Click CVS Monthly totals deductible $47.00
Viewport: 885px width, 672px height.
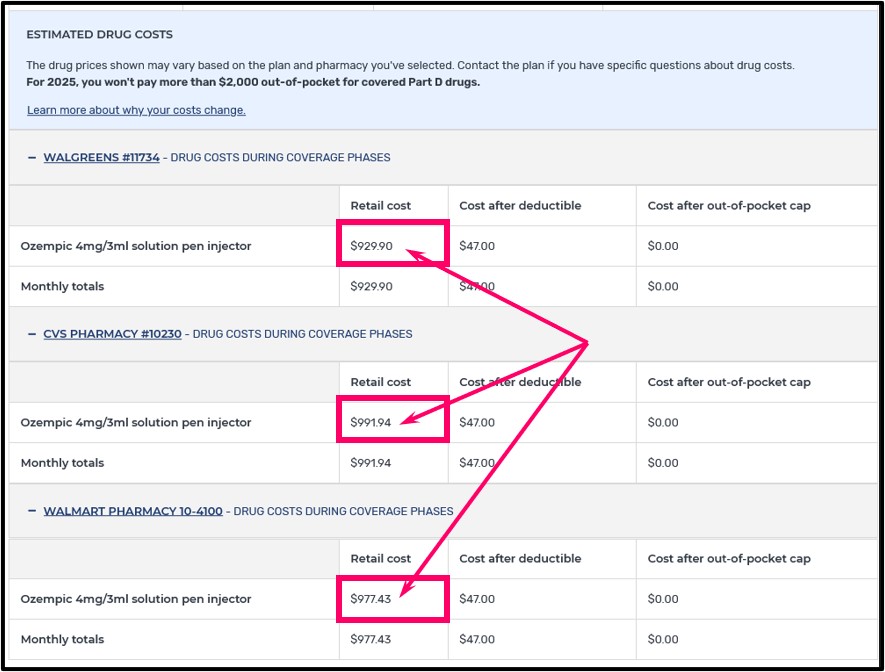click(x=477, y=463)
